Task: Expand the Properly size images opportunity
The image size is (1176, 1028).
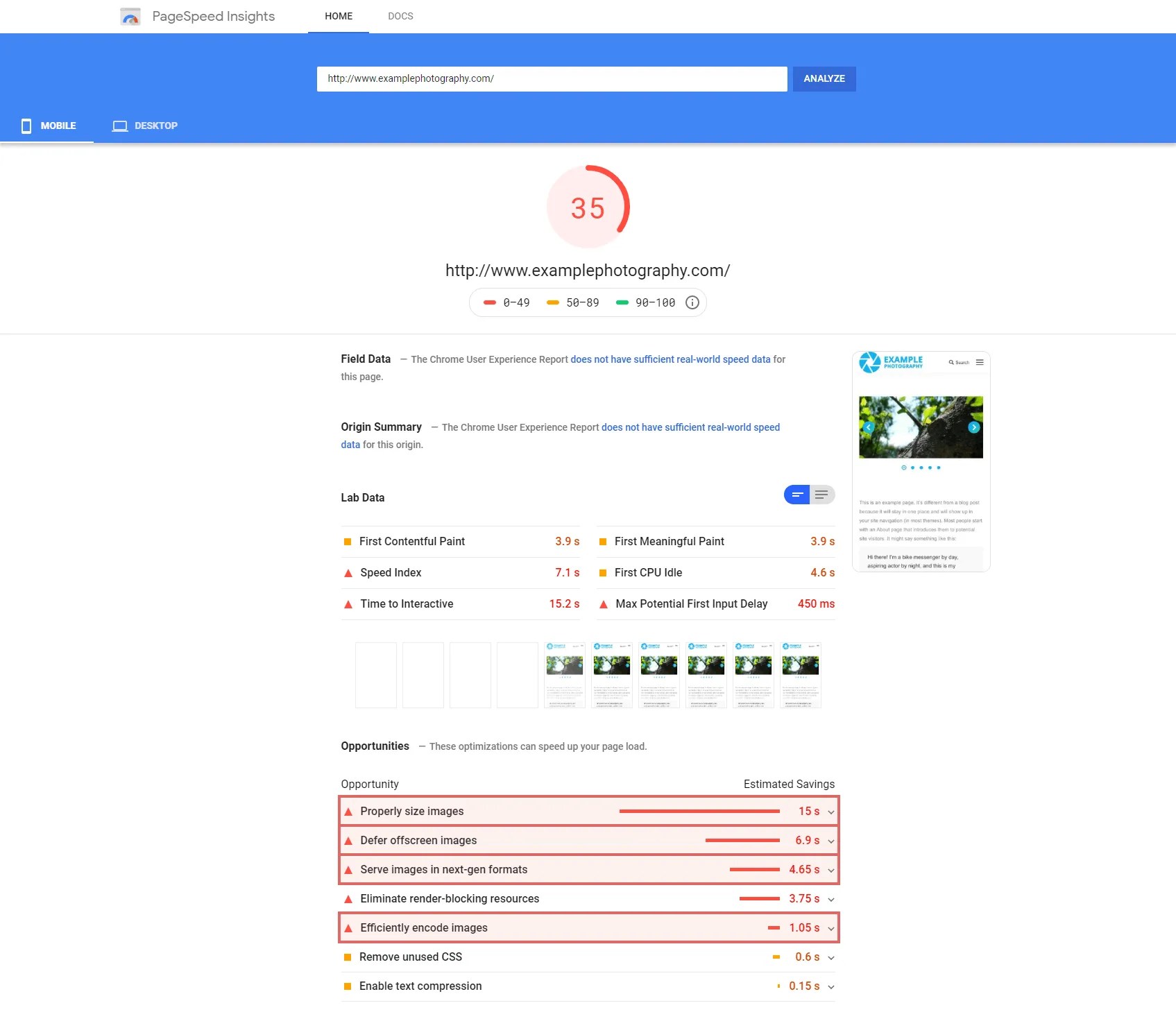Action: click(x=830, y=811)
